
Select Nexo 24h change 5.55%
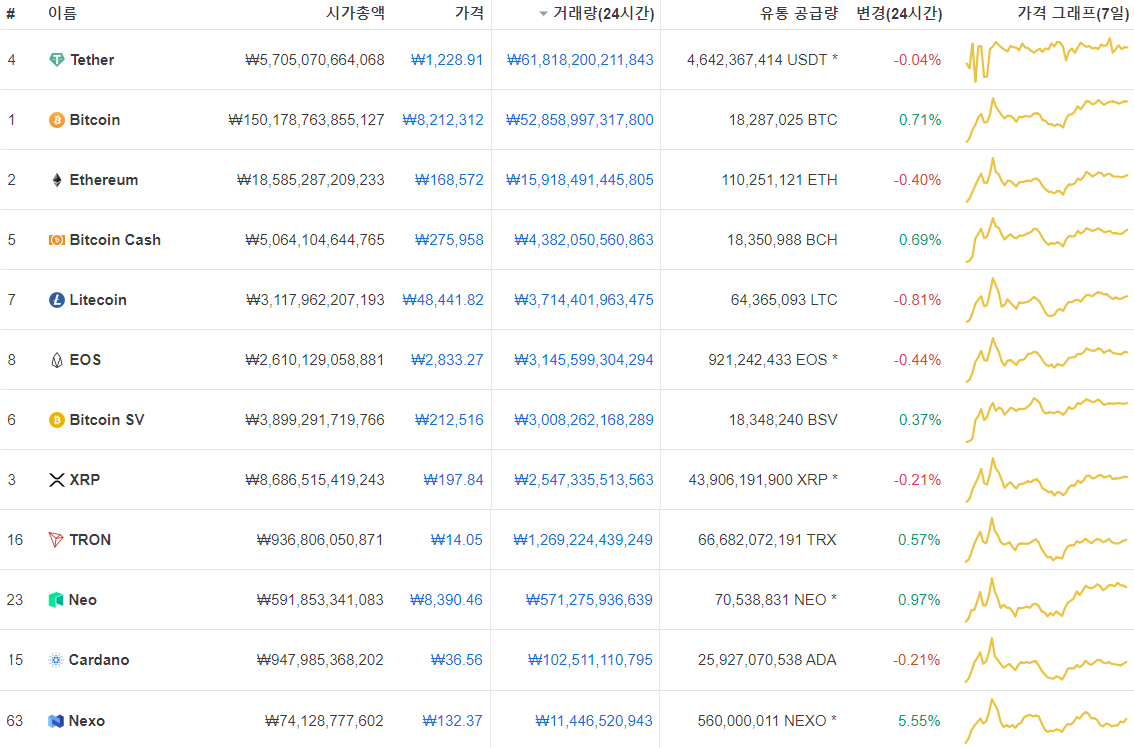tap(919, 721)
